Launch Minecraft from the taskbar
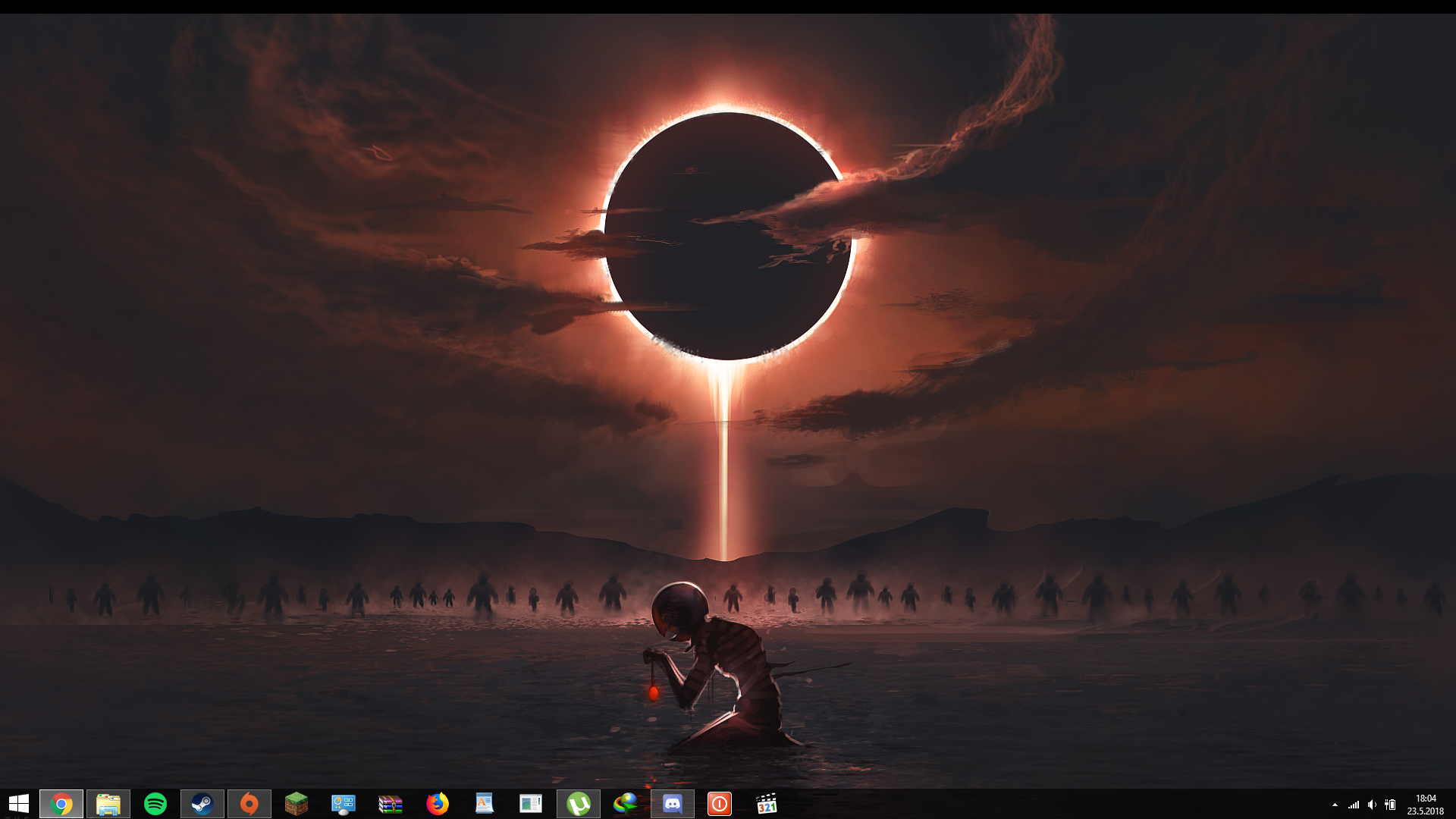 tap(297, 804)
